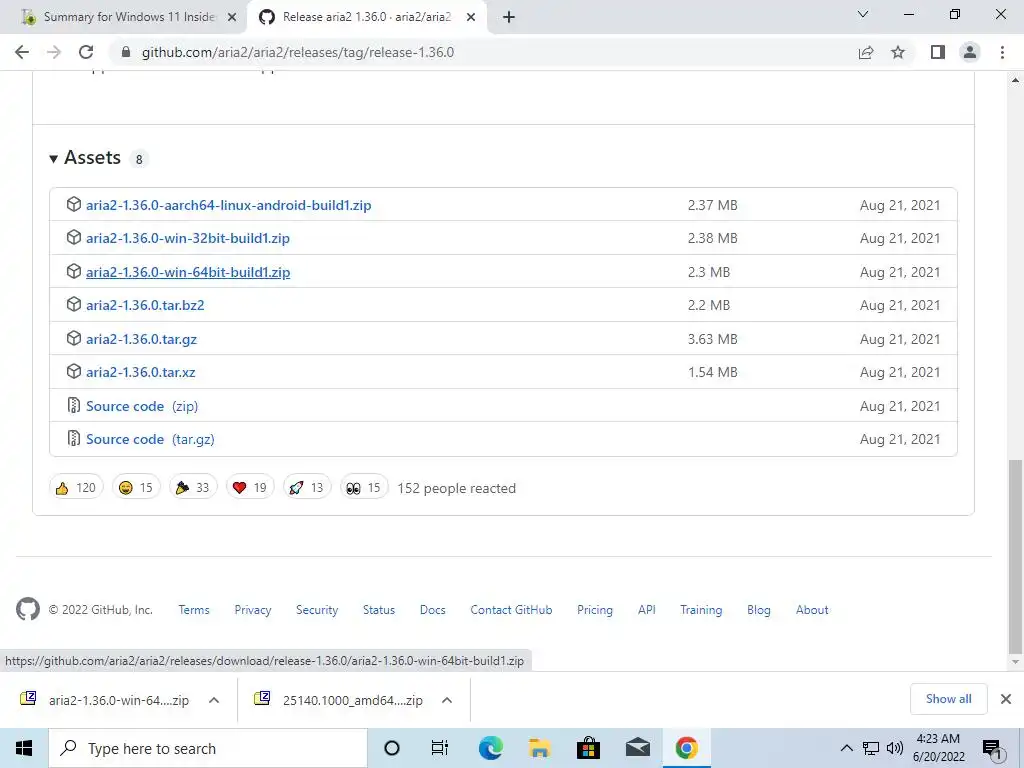Open Chrome's three-dot menu
The width and height of the screenshot is (1024, 768).
coord(1002,52)
